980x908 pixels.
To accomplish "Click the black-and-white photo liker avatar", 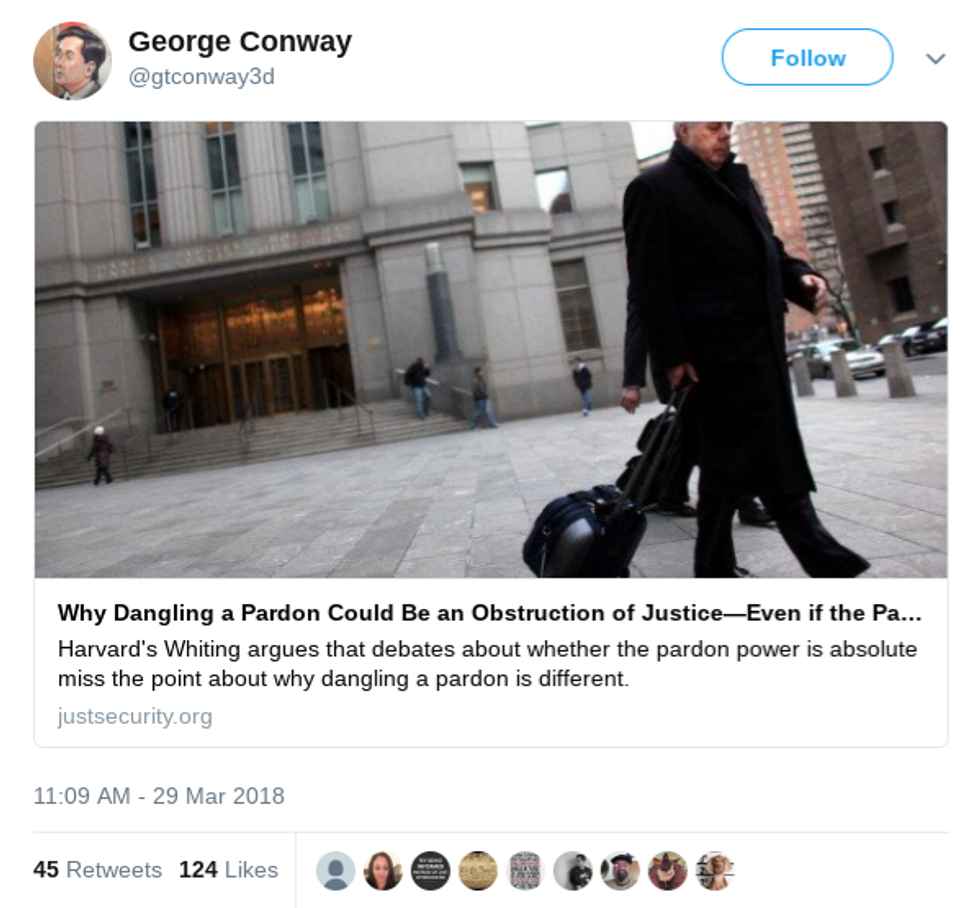I will [573, 871].
